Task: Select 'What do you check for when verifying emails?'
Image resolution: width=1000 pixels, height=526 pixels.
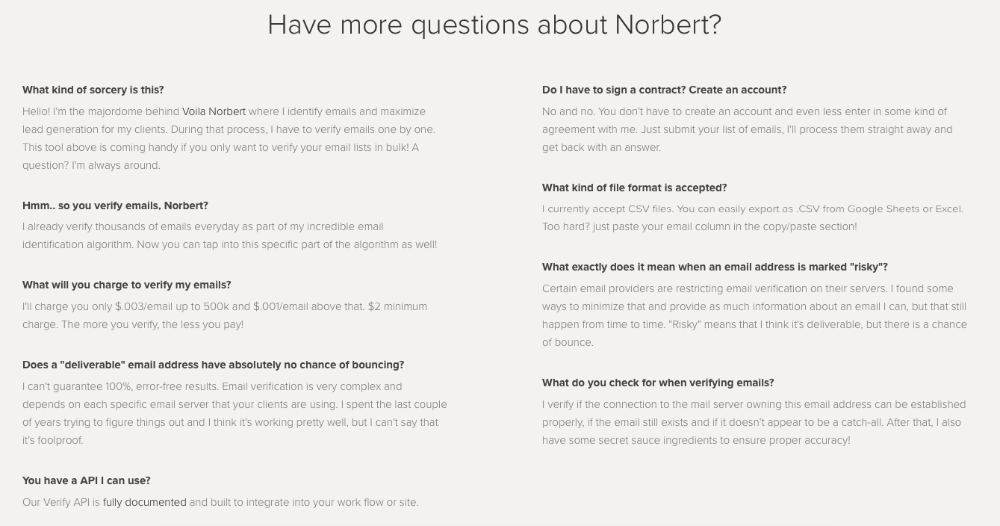Action: [x=658, y=383]
